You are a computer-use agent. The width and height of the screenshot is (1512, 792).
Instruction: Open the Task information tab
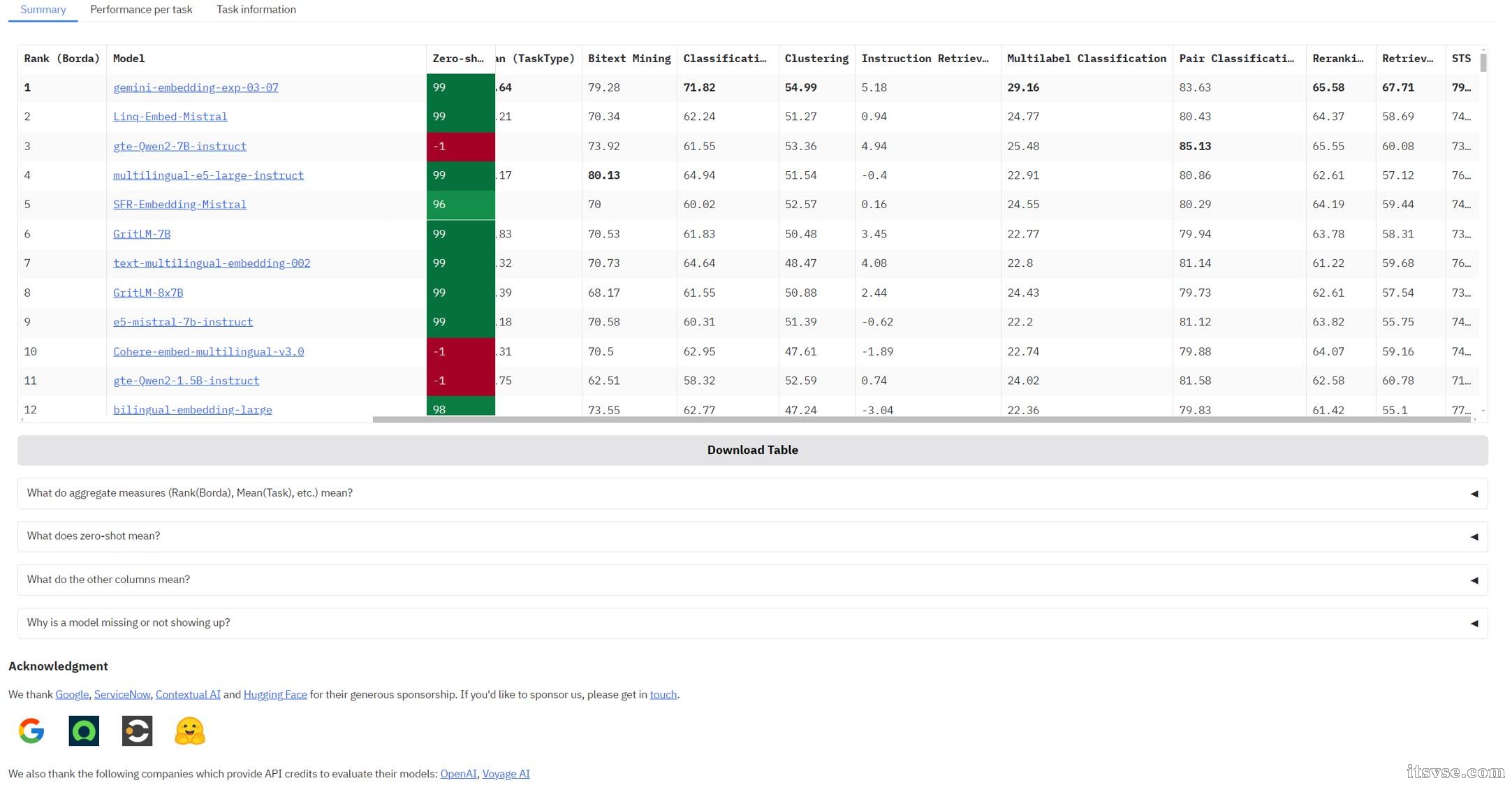coord(256,10)
